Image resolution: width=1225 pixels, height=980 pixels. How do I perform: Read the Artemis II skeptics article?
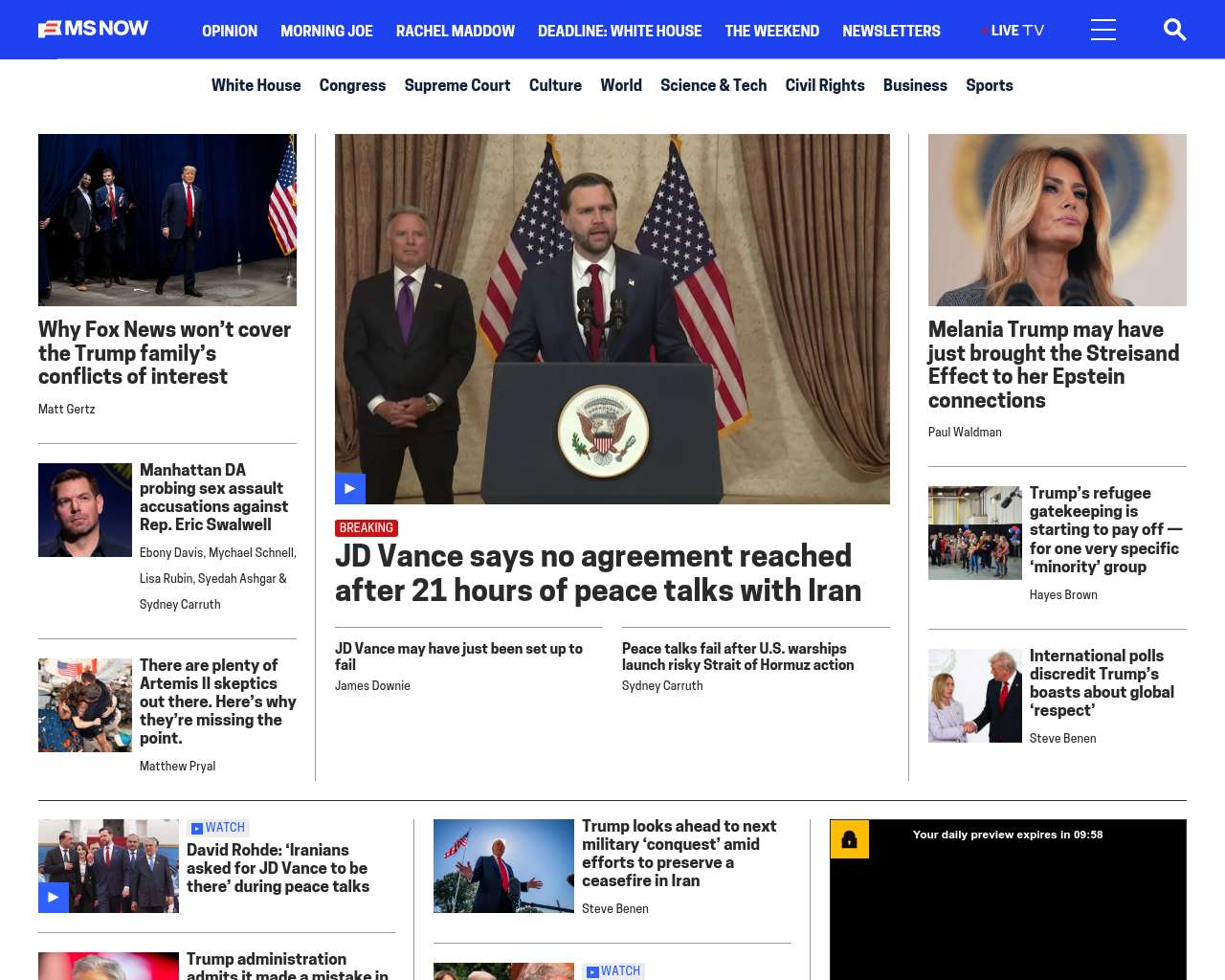coord(218,702)
